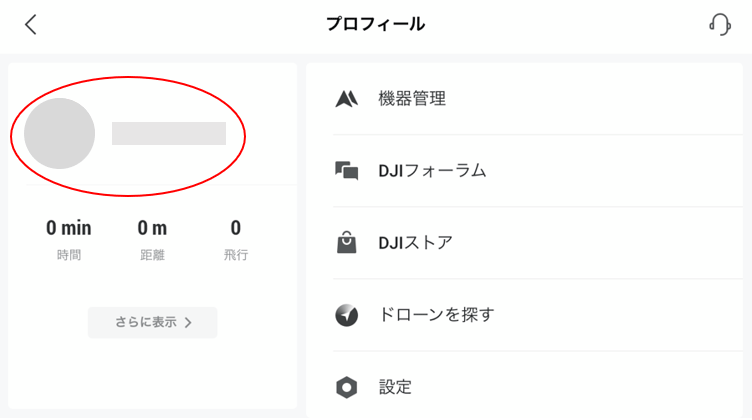Select the 0 min 時間 stat
Image resolution: width=752 pixels, height=420 pixels.
tap(69, 240)
